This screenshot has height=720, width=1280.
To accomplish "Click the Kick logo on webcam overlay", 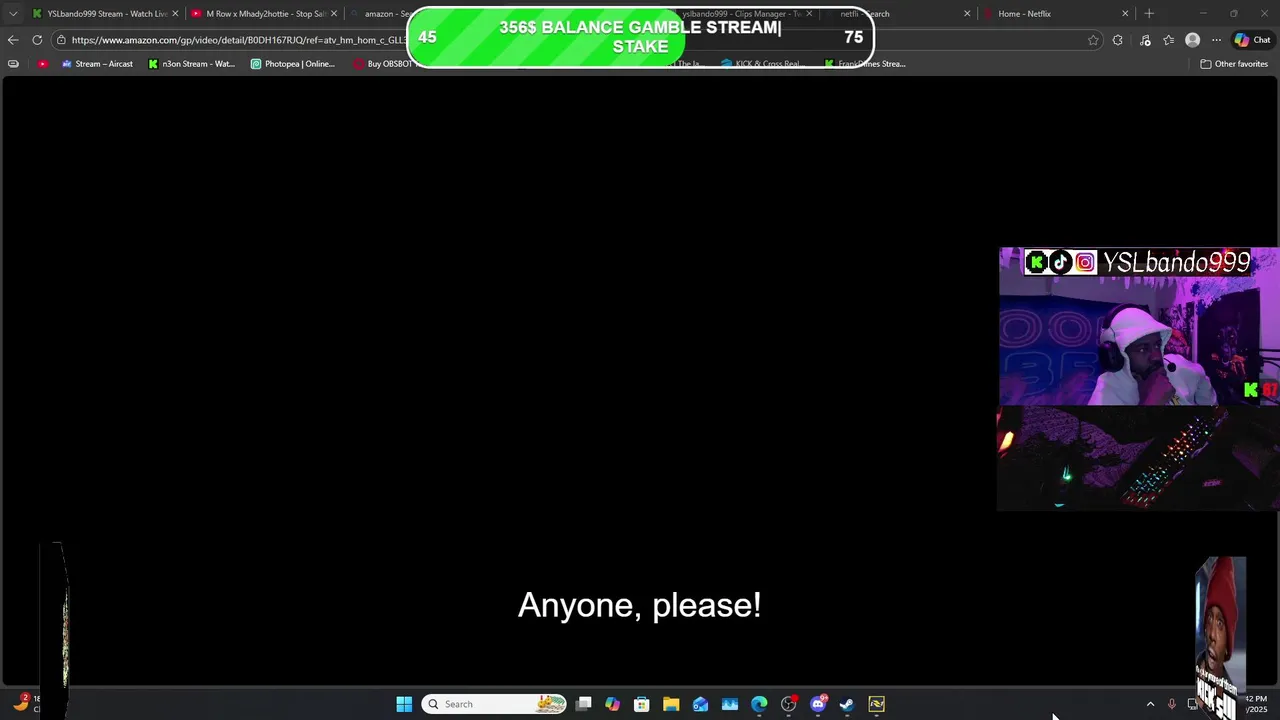I will pos(1037,263).
